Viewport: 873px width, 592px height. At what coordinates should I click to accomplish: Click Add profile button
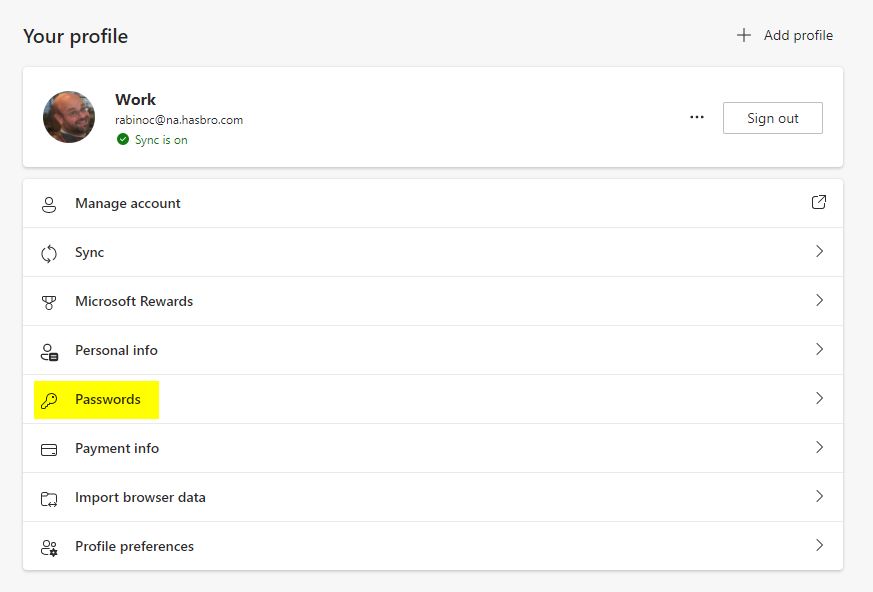point(785,36)
